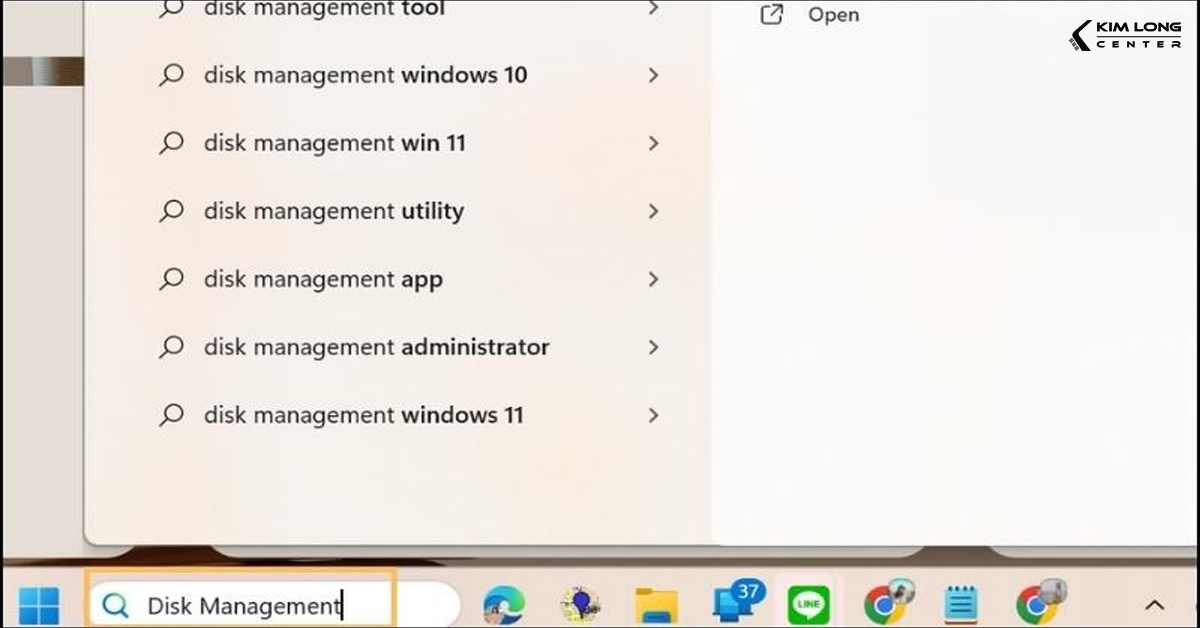Open File Explorer from the taskbar
This screenshot has width=1200, height=628.
[657, 605]
